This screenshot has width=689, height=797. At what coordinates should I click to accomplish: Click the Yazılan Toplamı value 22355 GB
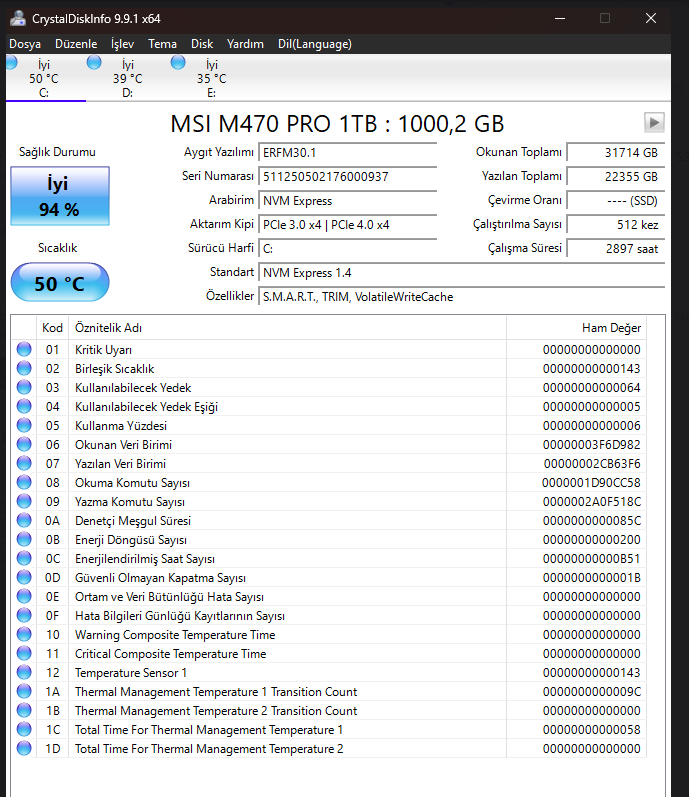point(615,176)
